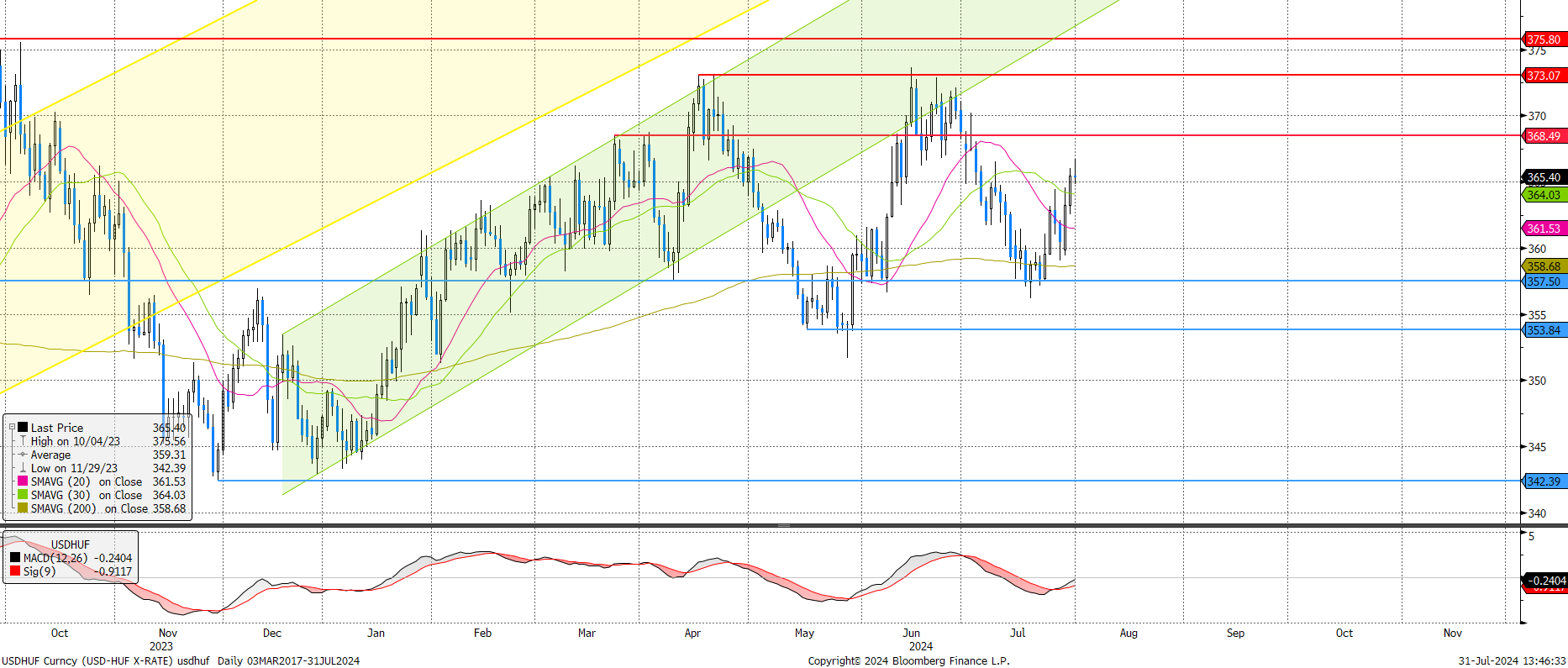Click the magenta SMAVG (20) swatch
Screen dimensions: 1568x668
tap(23, 481)
